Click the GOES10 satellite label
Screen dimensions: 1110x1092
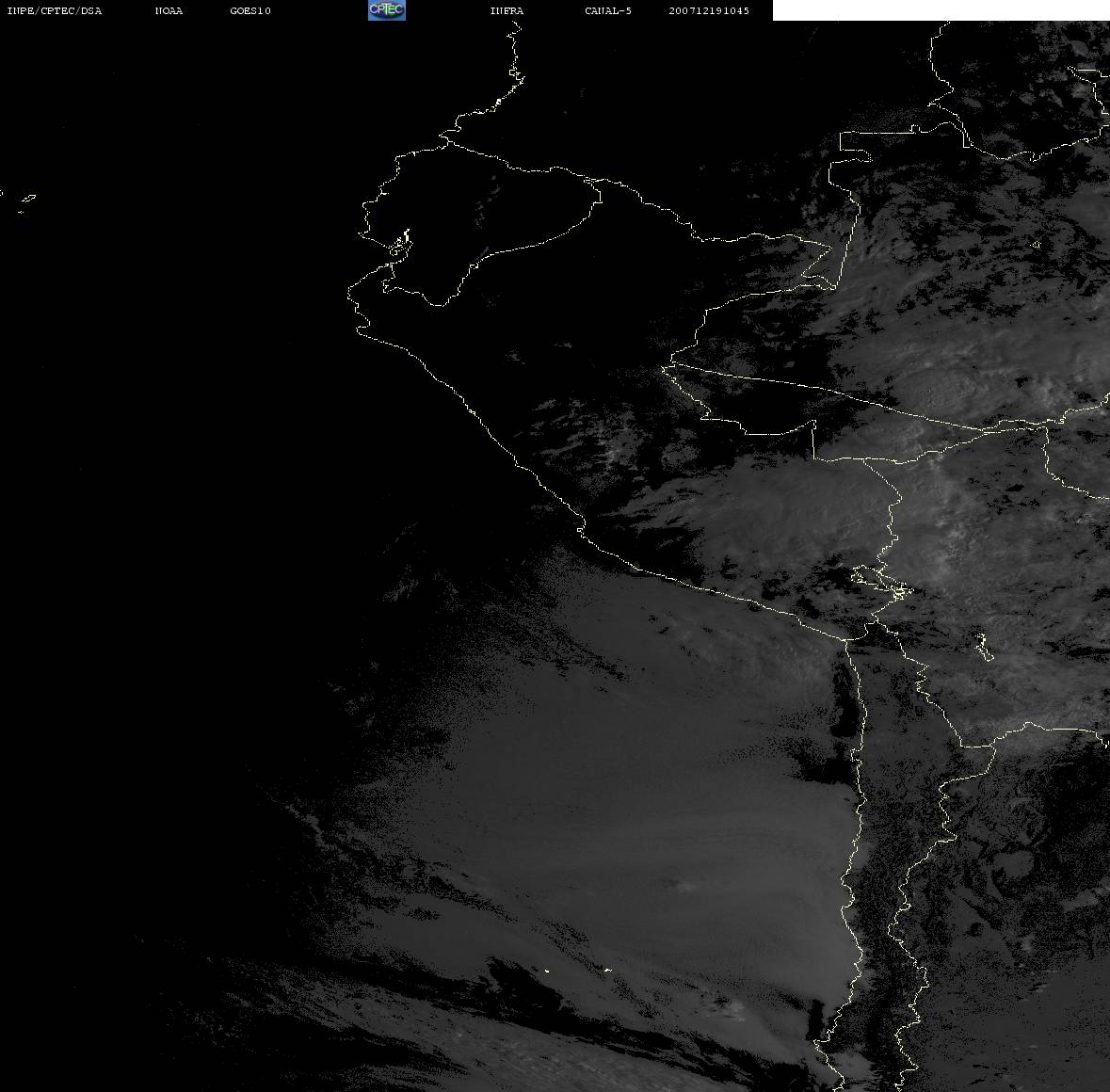click(x=250, y=10)
